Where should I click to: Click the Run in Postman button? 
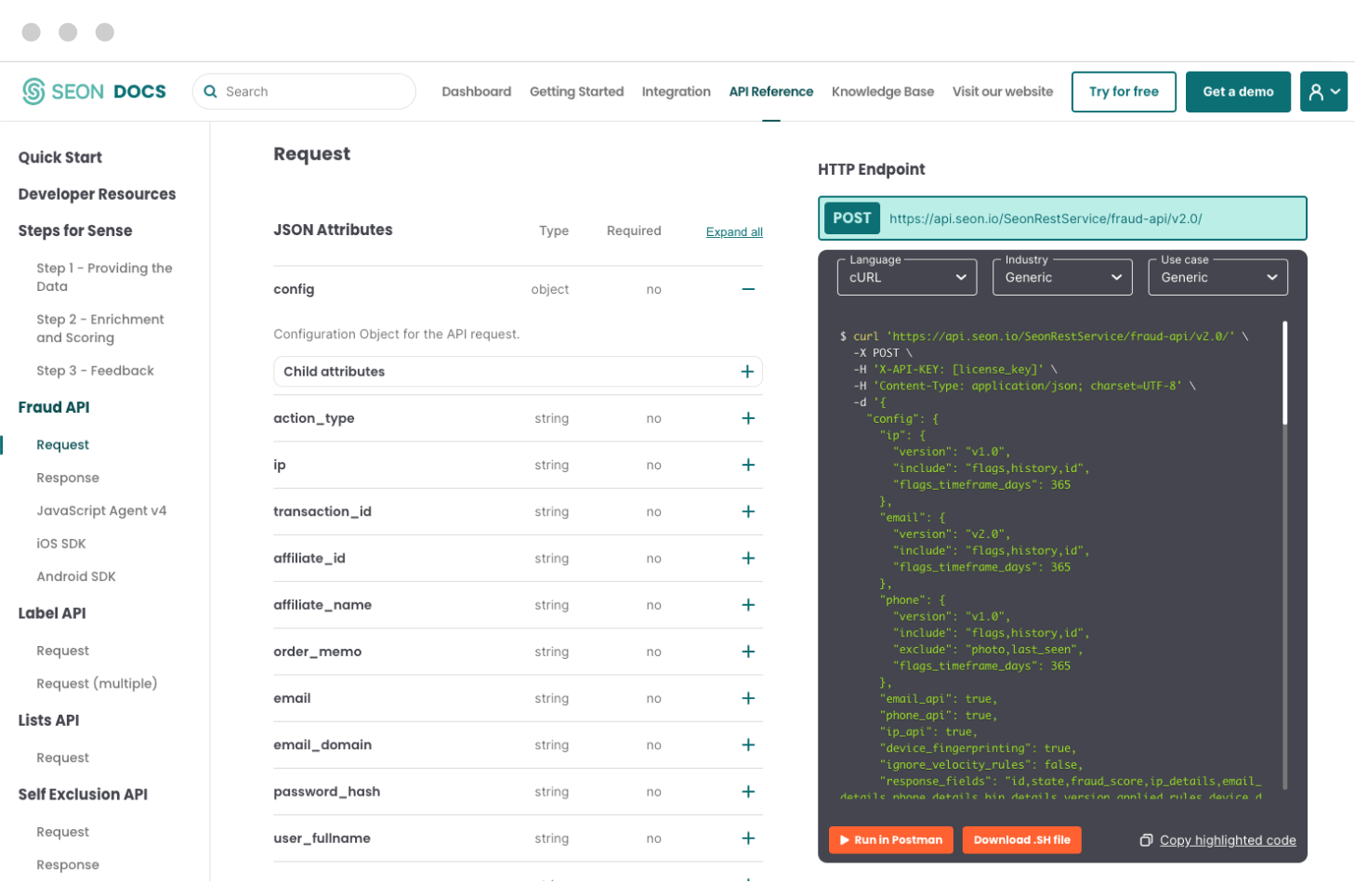[x=891, y=840]
